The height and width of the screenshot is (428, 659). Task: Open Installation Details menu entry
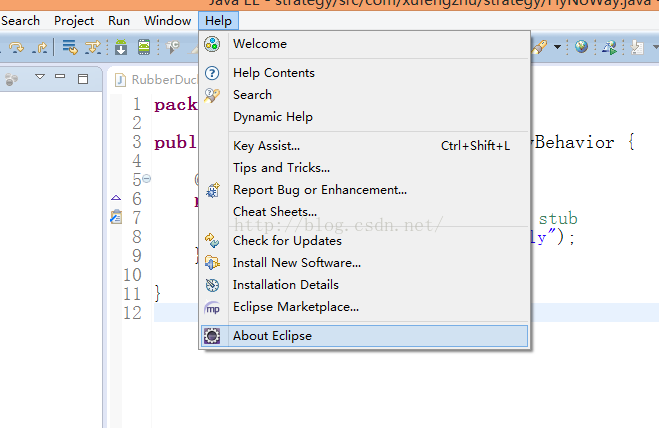(364, 285)
